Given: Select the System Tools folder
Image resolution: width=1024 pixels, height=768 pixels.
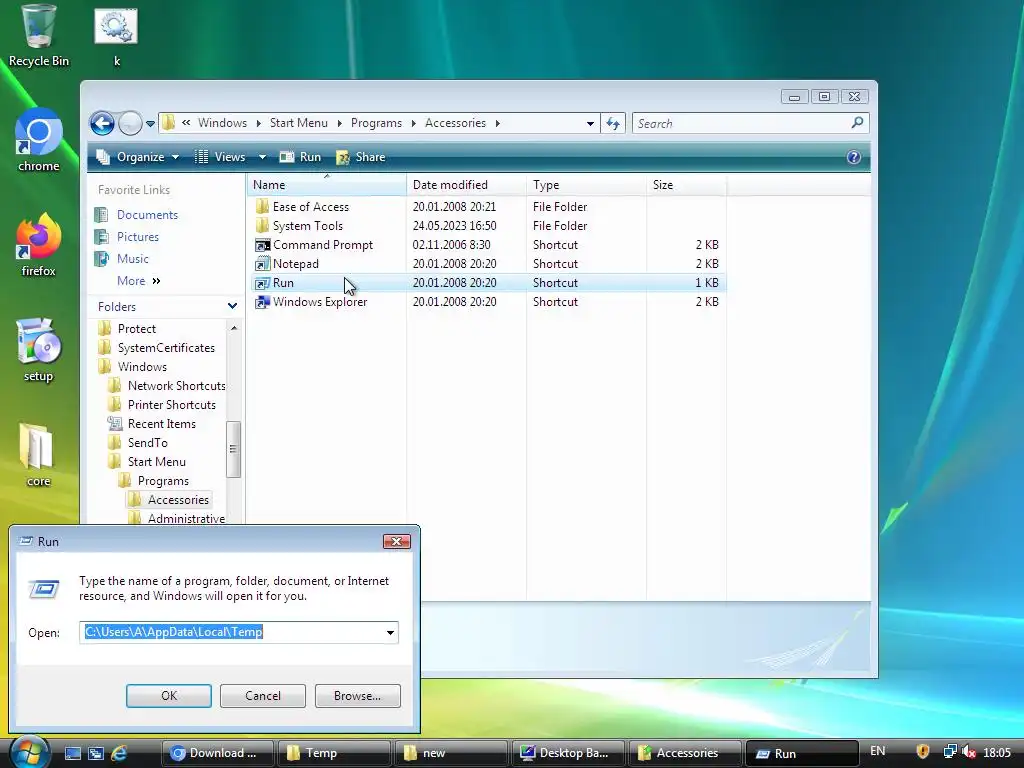Looking at the screenshot, I should 308,226.
